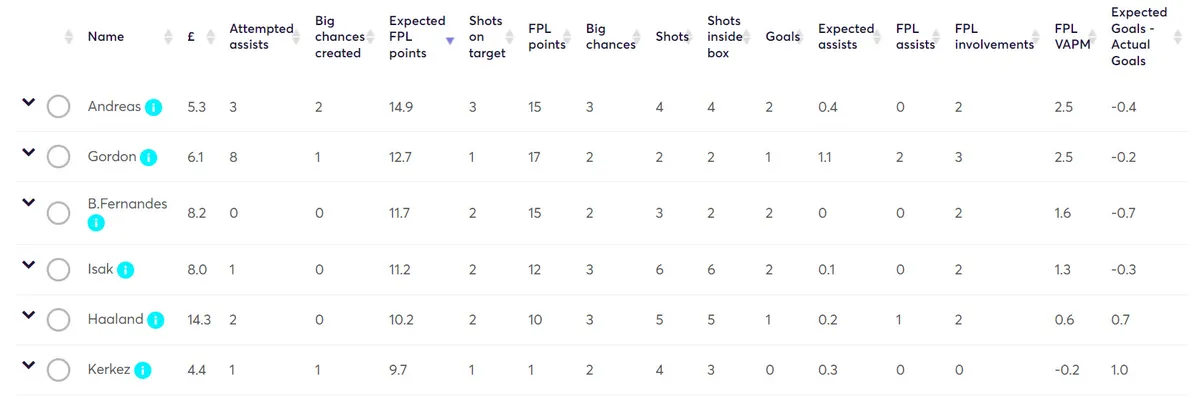The width and height of the screenshot is (1200, 399).
Task: Open info icon beside Haaland
Action: (156, 320)
